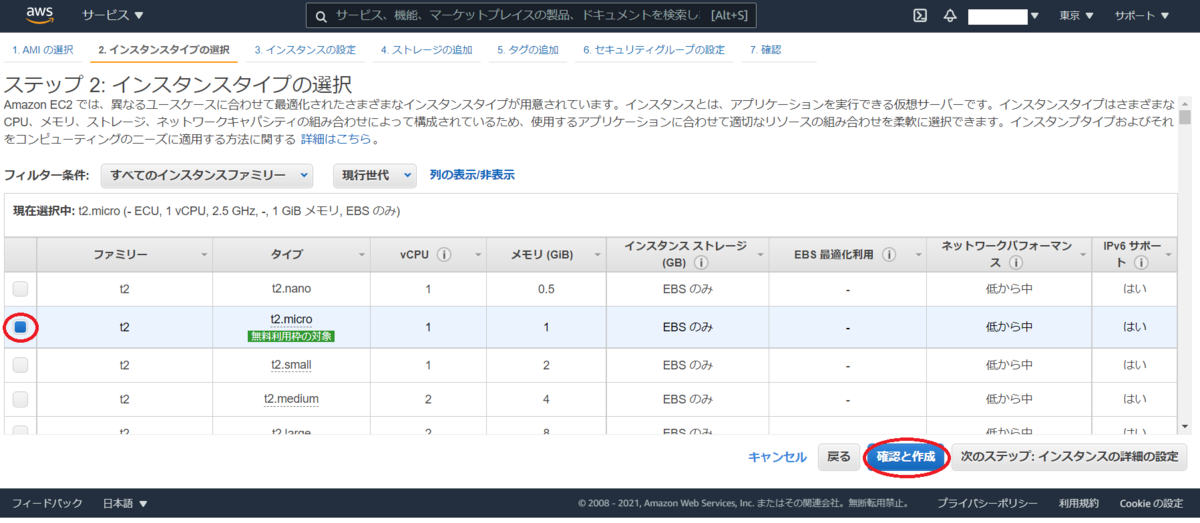Open メモリ (GiB) column sort arrow
Viewport: 1200px width, 523px height.
[596, 255]
